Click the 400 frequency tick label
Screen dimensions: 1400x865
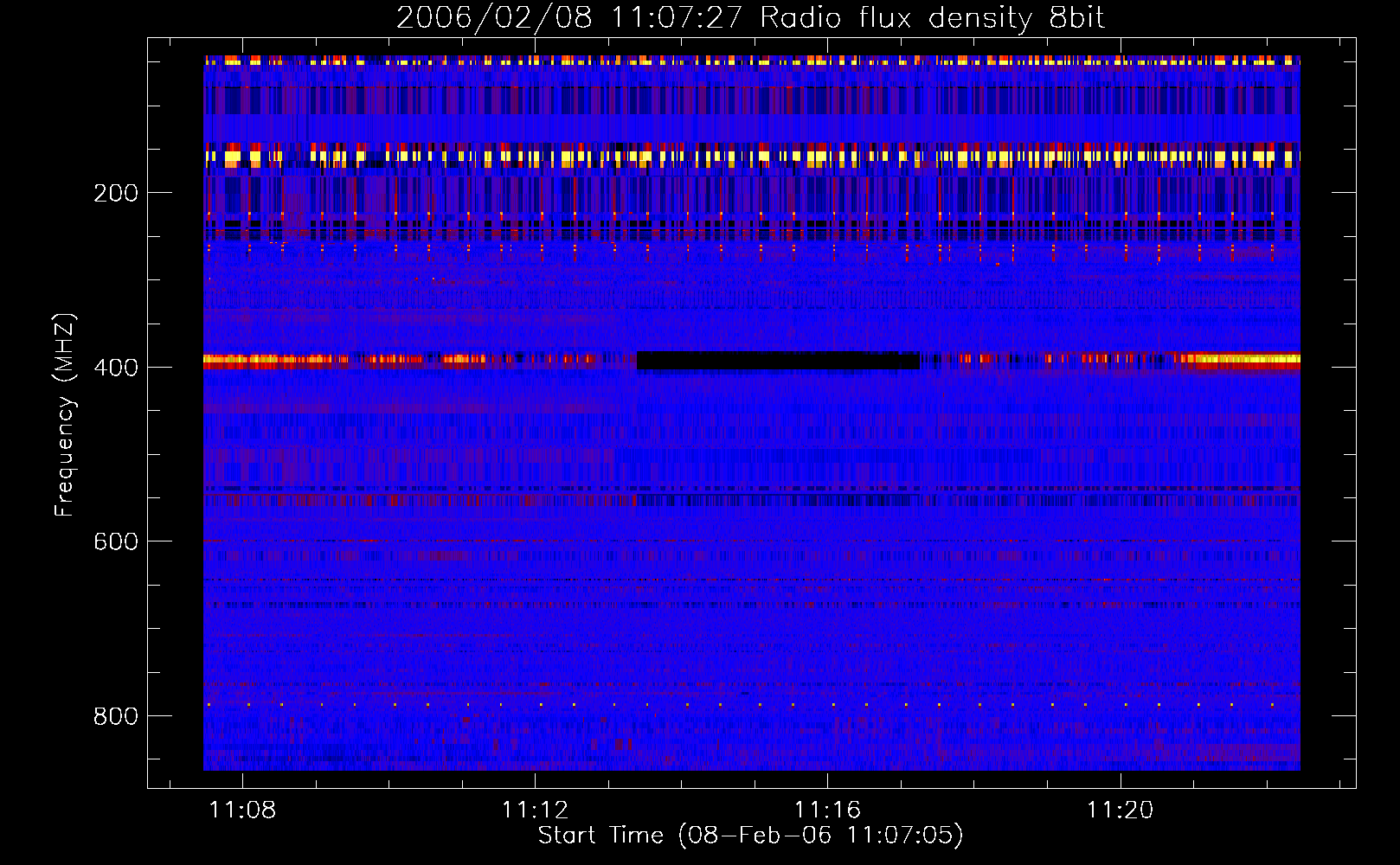pos(116,368)
